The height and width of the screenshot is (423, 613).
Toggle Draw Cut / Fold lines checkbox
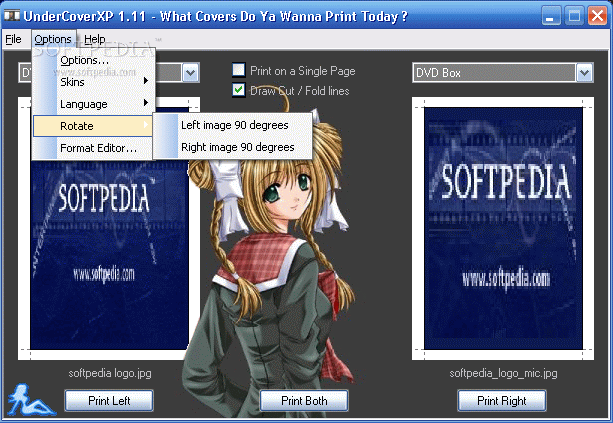238,90
